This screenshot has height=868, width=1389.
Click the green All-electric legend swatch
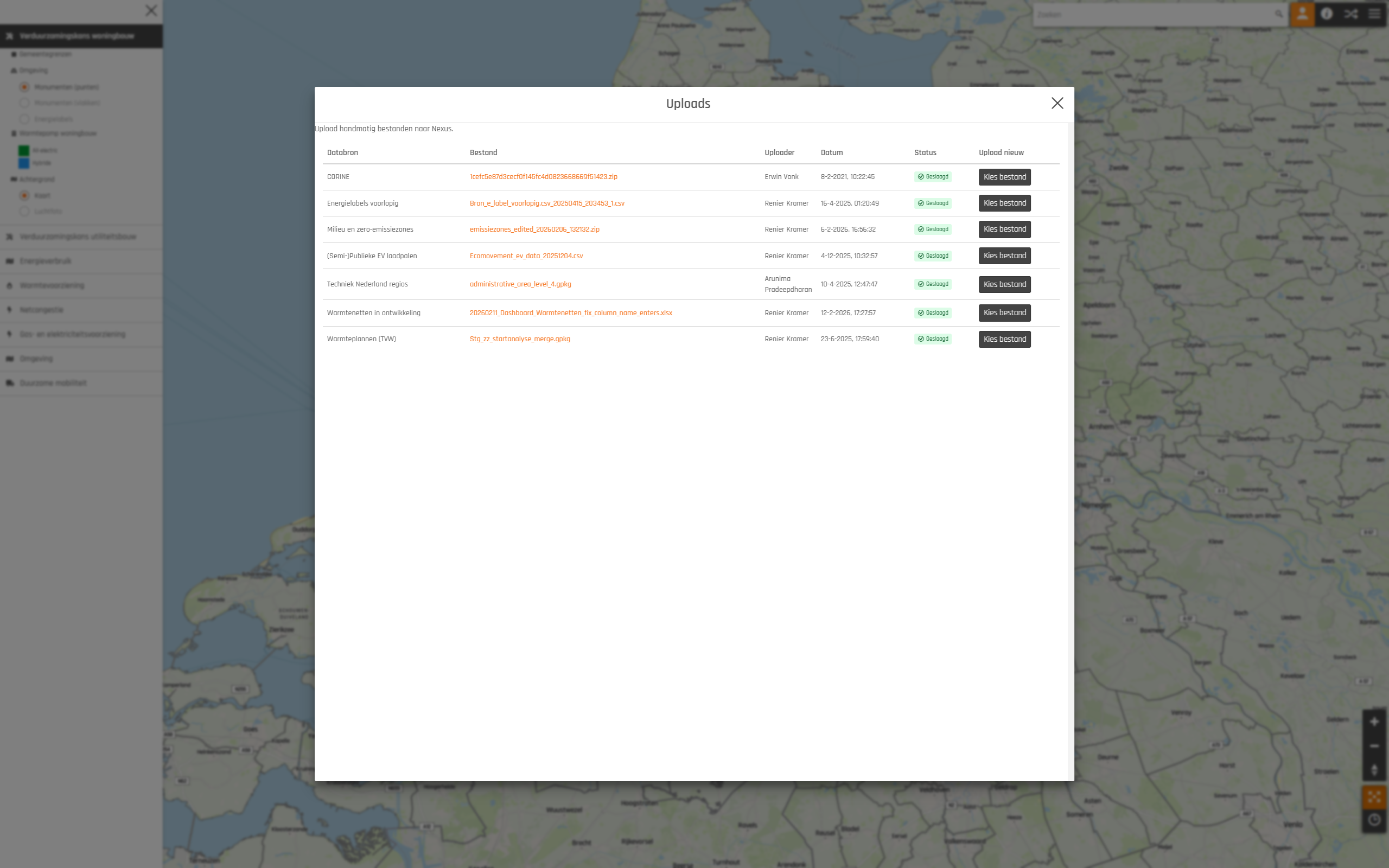(23, 150)
